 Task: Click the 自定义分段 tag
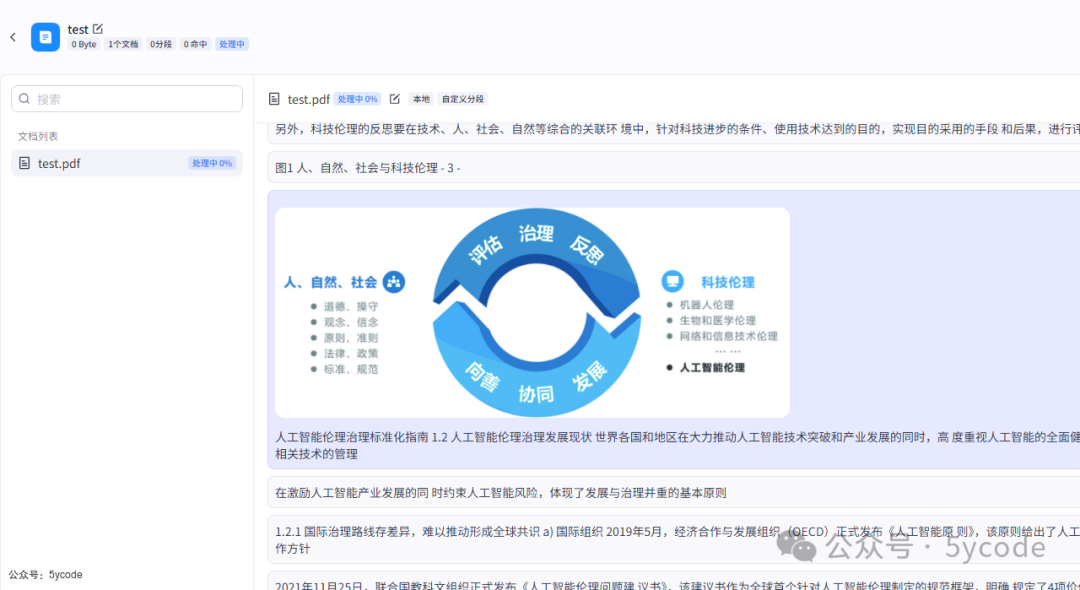pyautogui.click(x=463, y=99)
